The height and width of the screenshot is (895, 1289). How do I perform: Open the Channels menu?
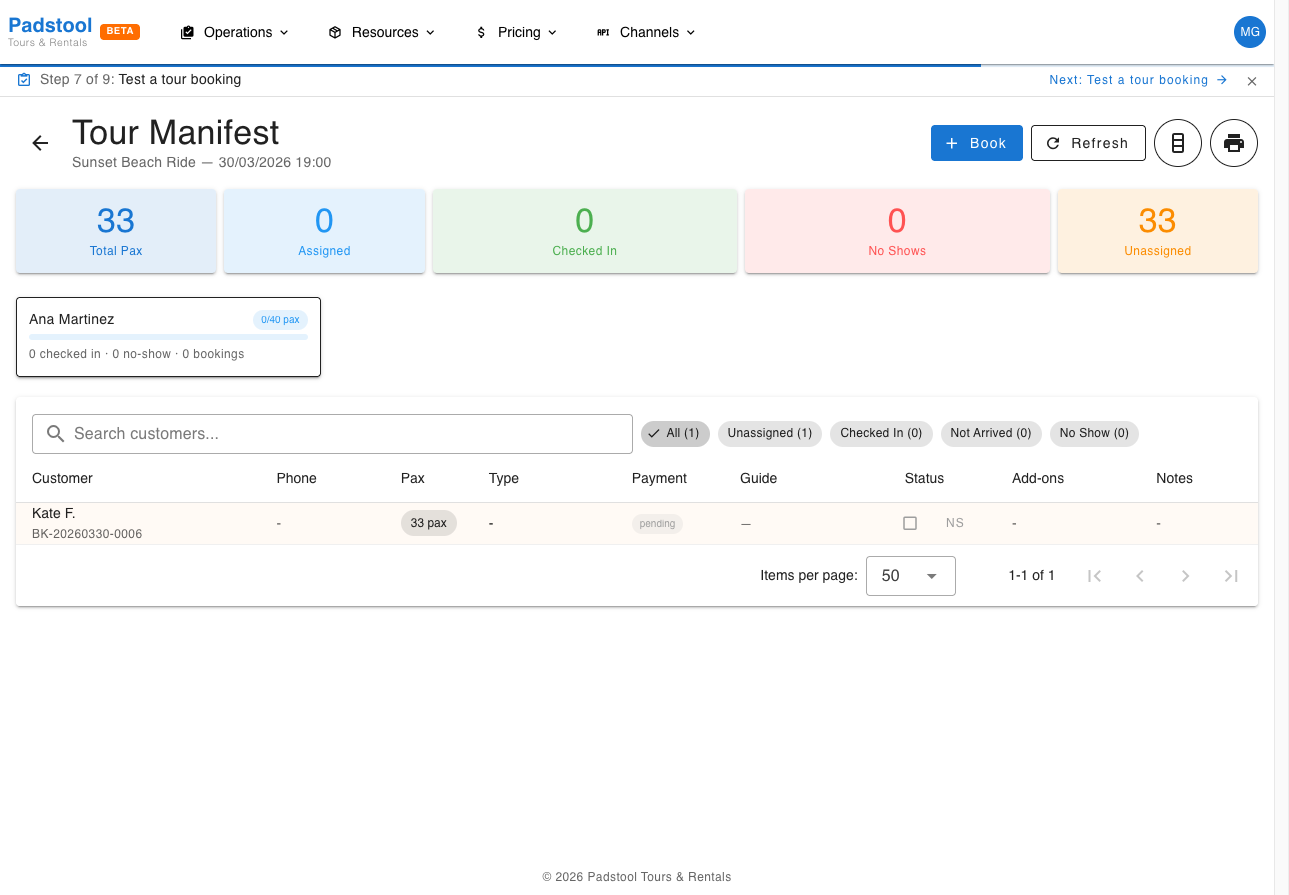(646, 32)
